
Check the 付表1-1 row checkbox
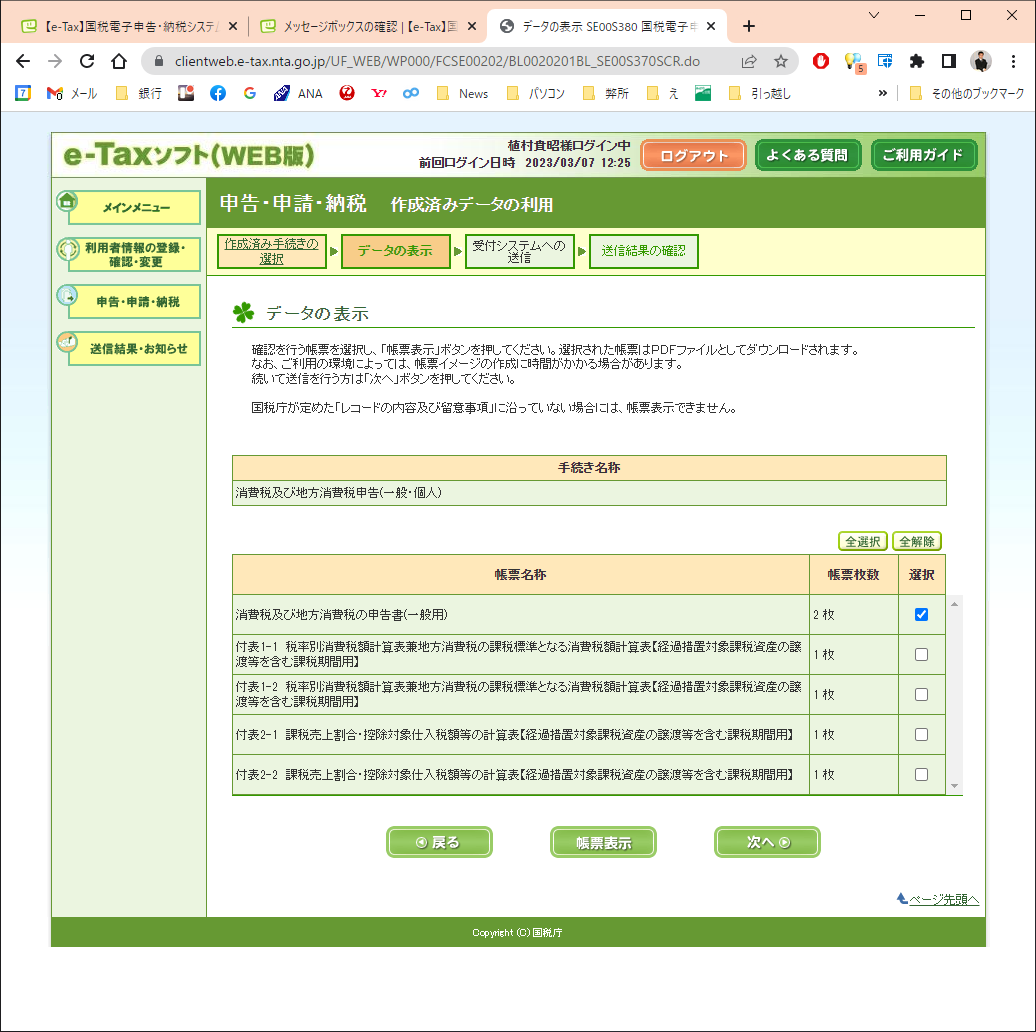[921, 655]
